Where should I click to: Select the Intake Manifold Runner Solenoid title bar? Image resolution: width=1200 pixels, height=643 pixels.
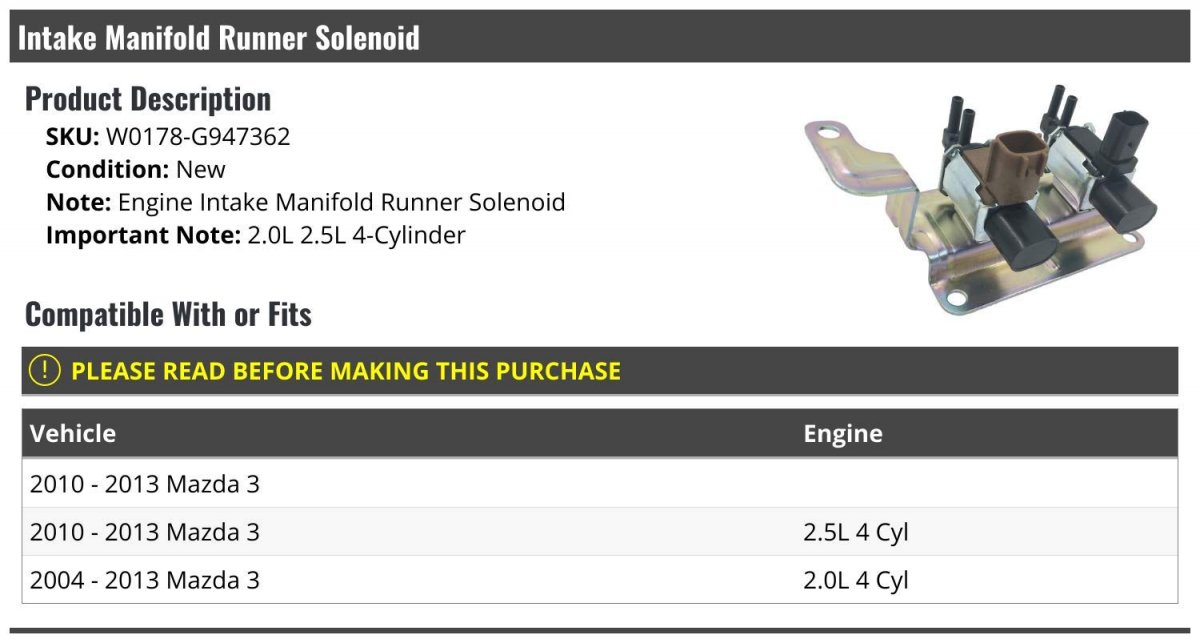[600, 38]
